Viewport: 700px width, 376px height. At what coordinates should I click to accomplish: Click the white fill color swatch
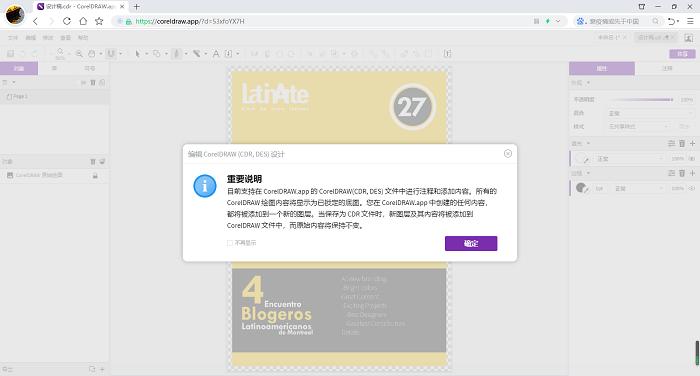[x=581, y=159]
